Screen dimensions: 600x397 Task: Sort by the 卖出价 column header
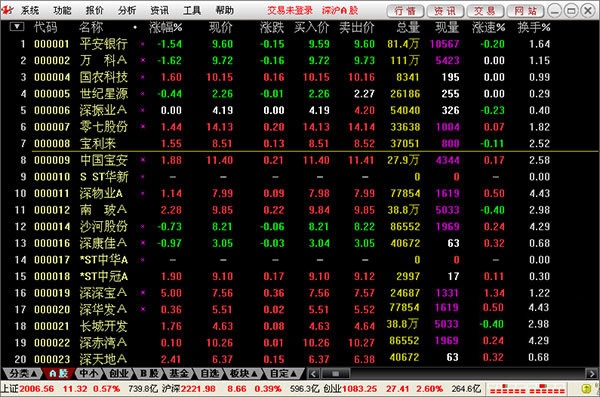[x=357, y=27]
